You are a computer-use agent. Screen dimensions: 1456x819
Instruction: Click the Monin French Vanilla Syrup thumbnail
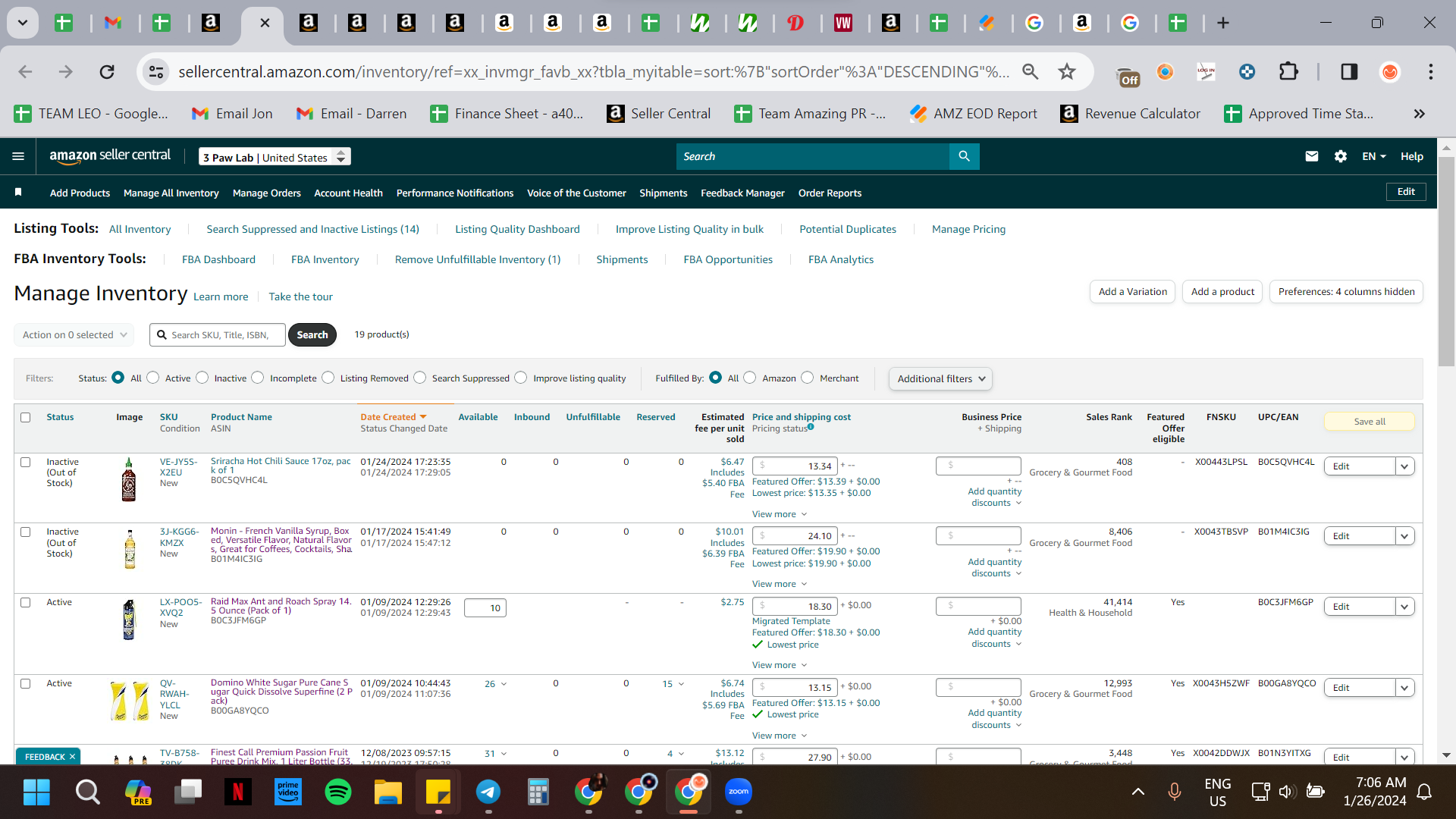pyautogui.click(x=130, y=549)
